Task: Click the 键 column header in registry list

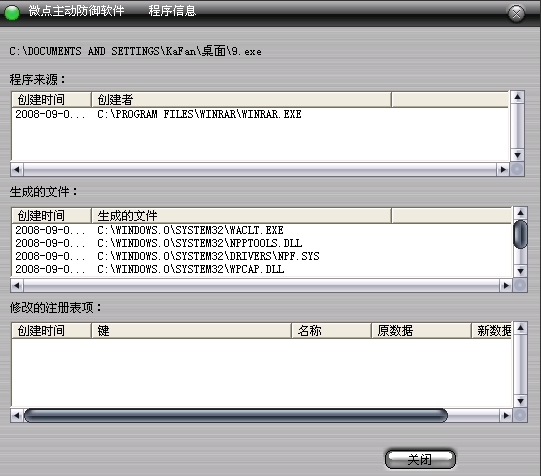Action: click(191, 330)
